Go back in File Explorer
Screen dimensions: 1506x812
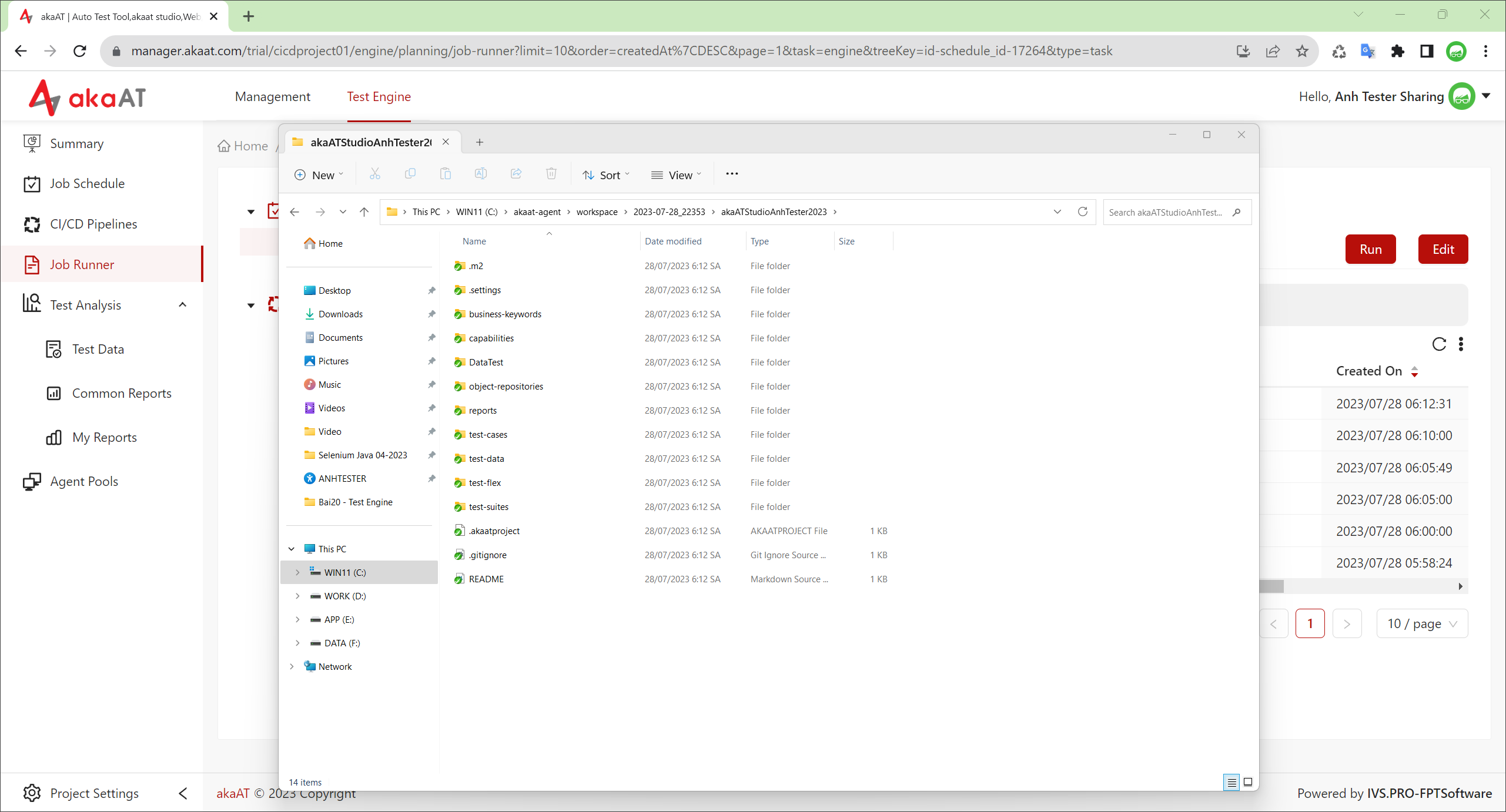coord(294,212)
